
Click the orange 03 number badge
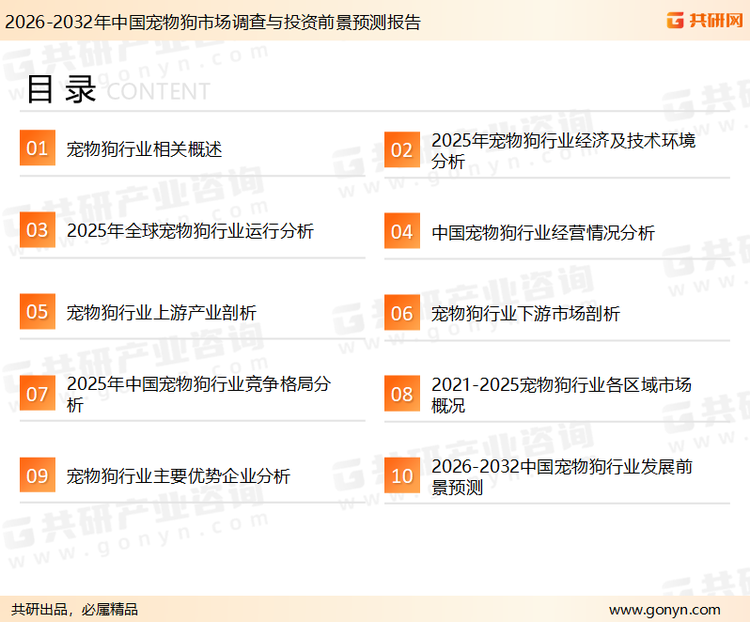37,230
